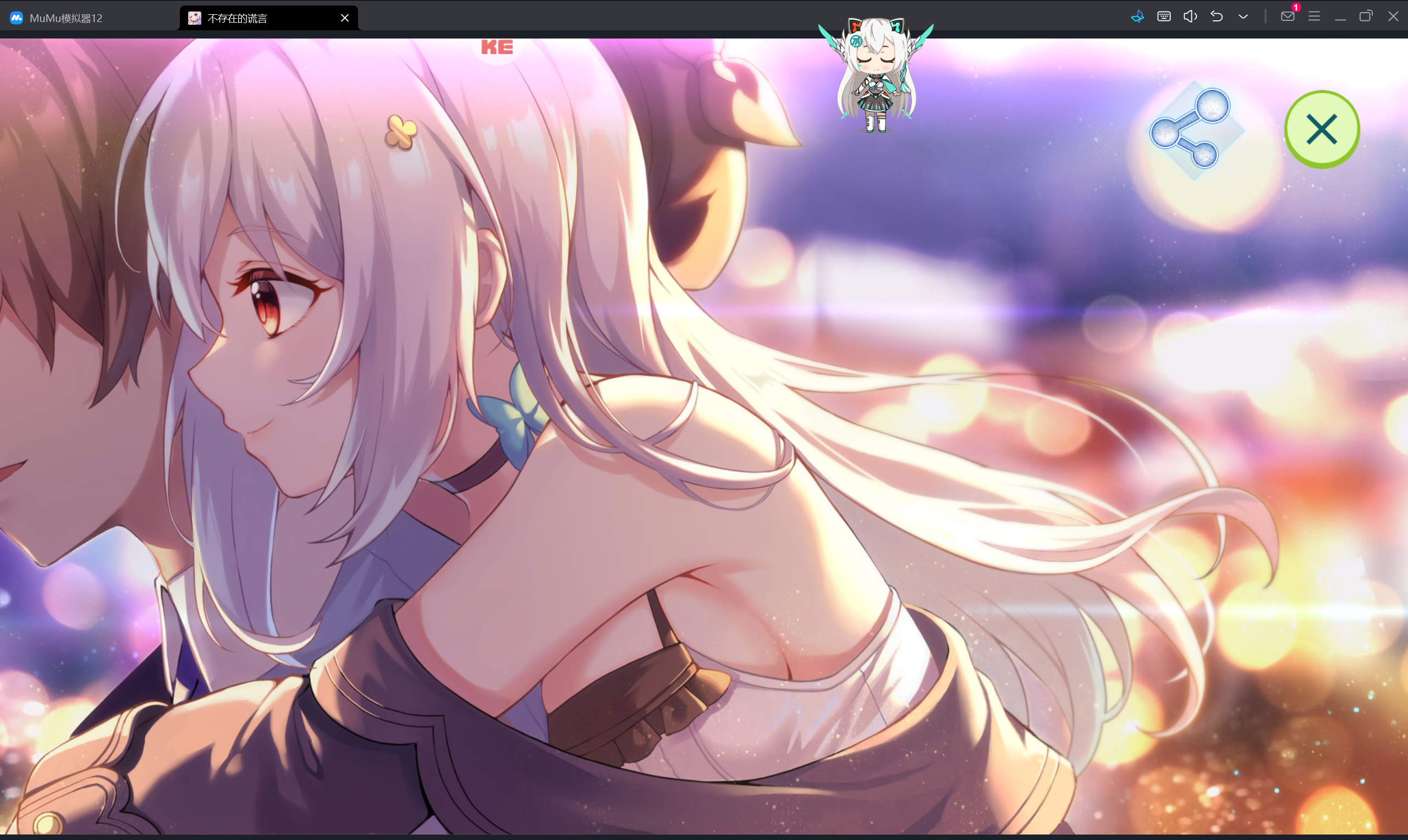Open the emulator volume control
Viewport: 1408px width, 840px height.
tap(1190, 16)
